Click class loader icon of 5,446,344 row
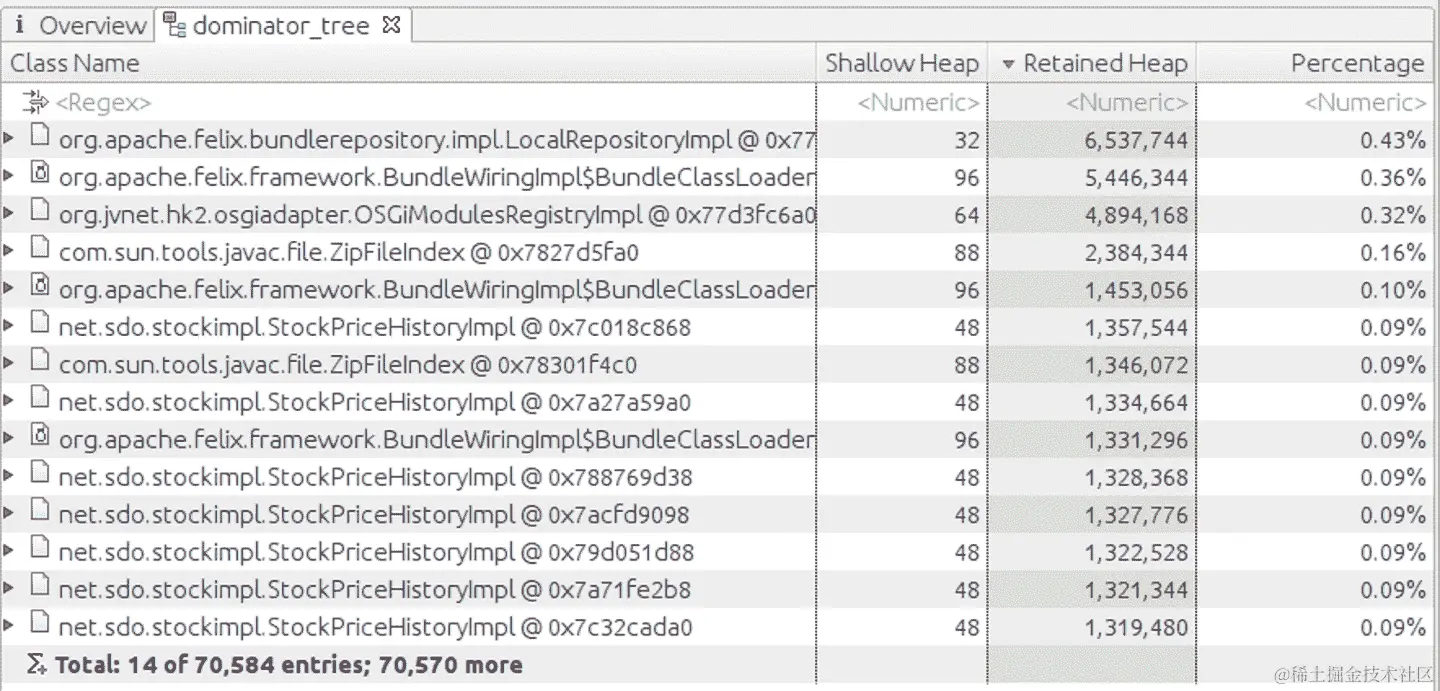Viewport: 1440px width, 691px height. coord(40,173)
